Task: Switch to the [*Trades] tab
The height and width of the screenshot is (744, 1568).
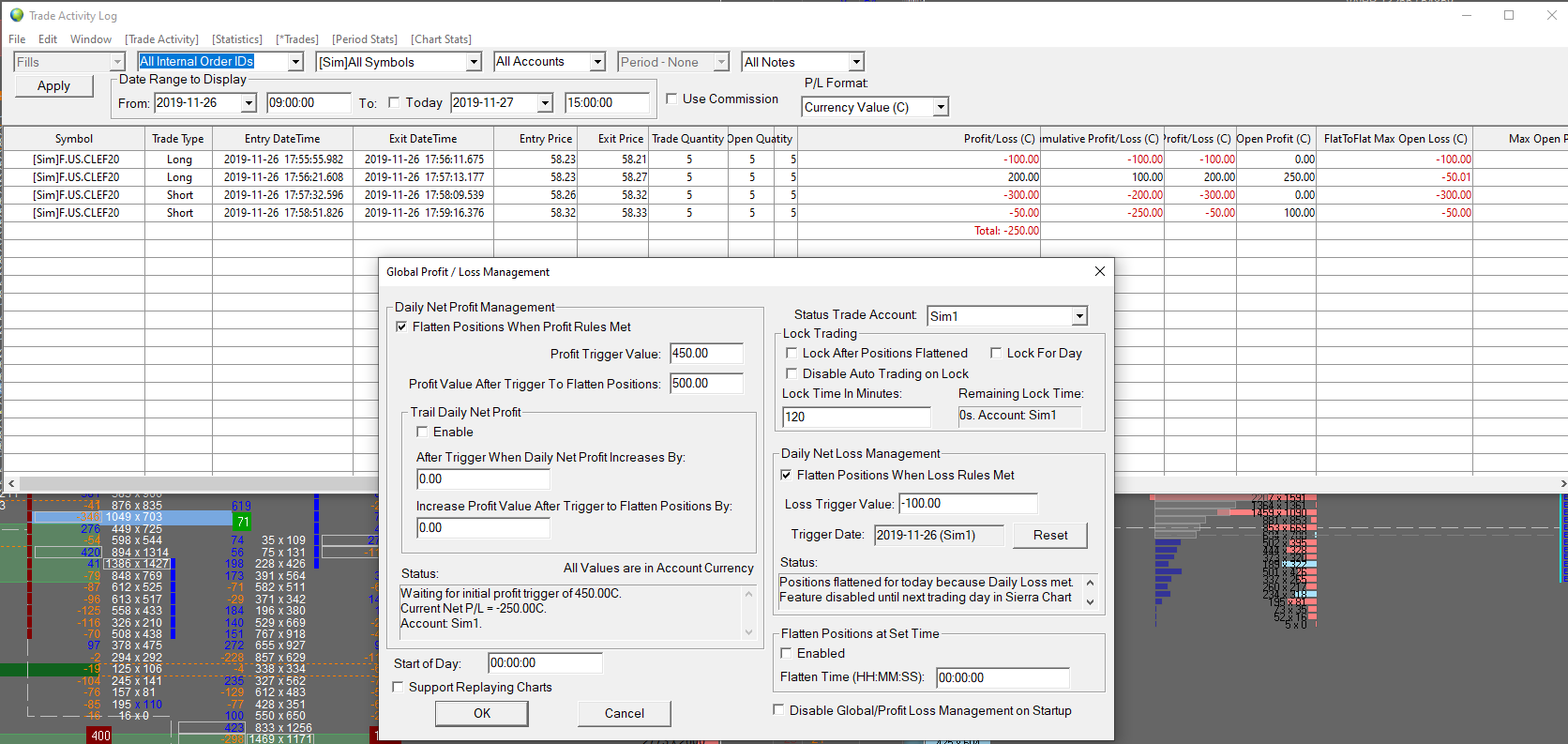Action: coord(297,39)
